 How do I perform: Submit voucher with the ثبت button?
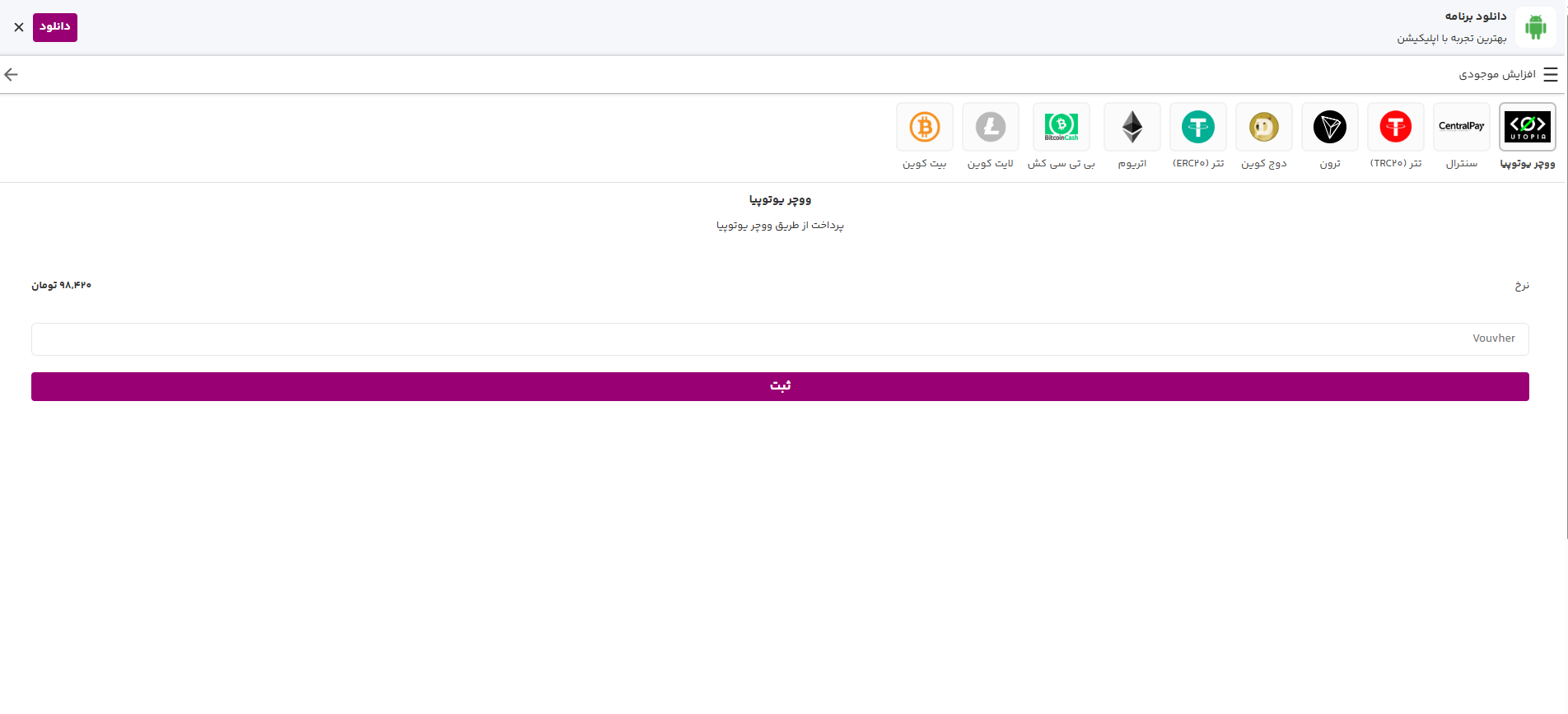click(x=779, y=386)
